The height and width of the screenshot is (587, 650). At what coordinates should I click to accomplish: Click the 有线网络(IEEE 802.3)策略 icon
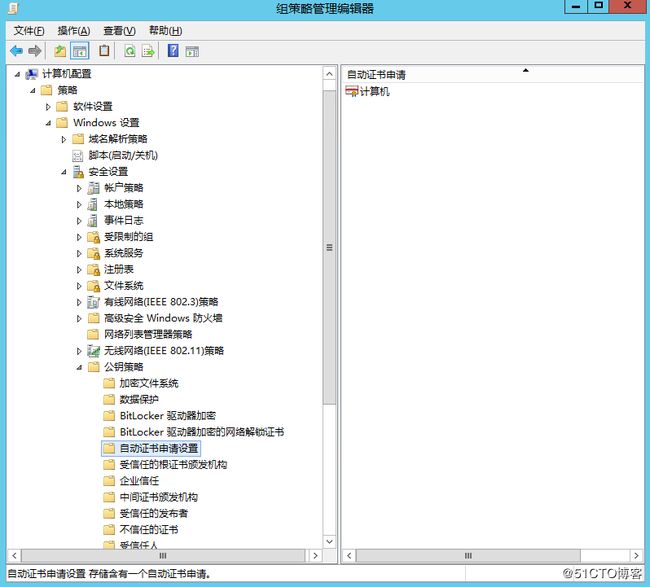click(94, 302)
